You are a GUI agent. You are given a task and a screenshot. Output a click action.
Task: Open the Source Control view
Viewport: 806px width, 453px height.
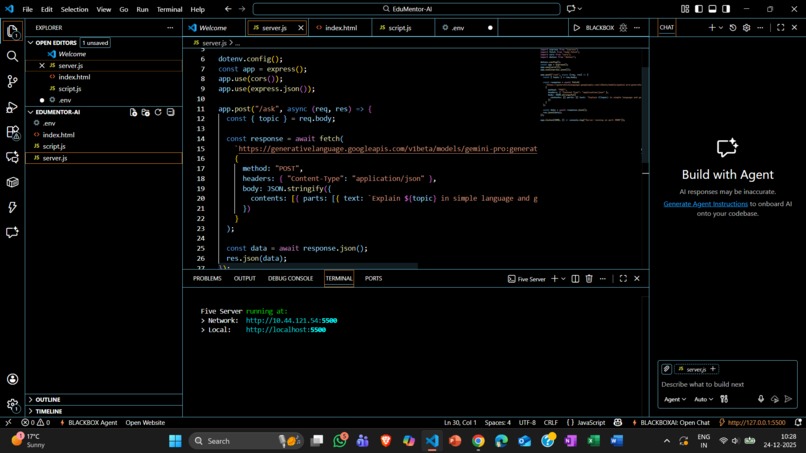12,81
